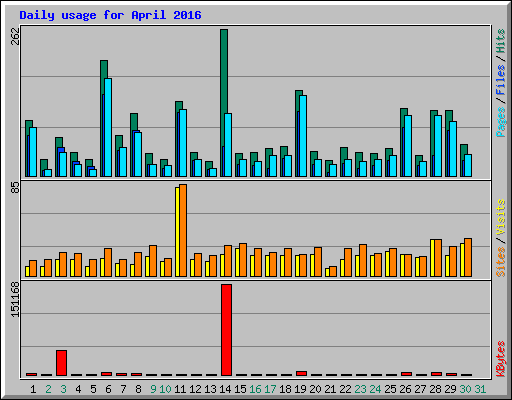This screenshot has height=400, width=512.
Task: Click the 85 middle axis value
Action: (x=15, y=188)
